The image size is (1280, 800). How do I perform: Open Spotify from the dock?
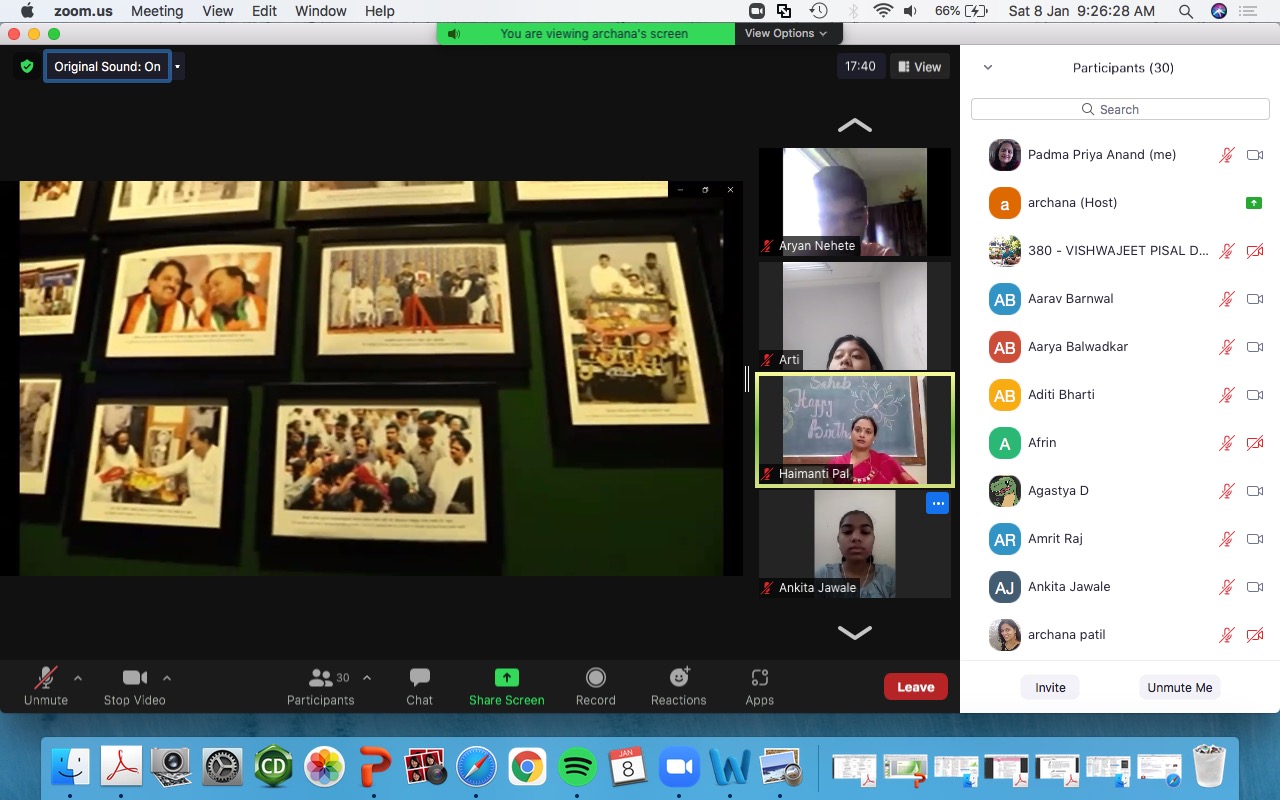pos(577,768)
